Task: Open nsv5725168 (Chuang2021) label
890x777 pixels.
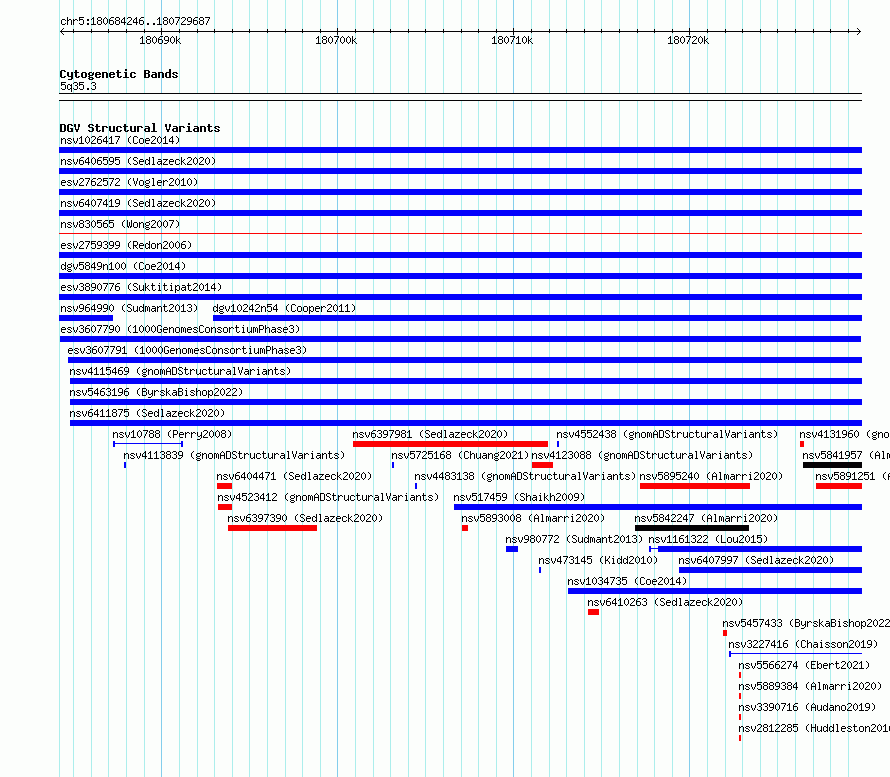Action: pos(460,455)
